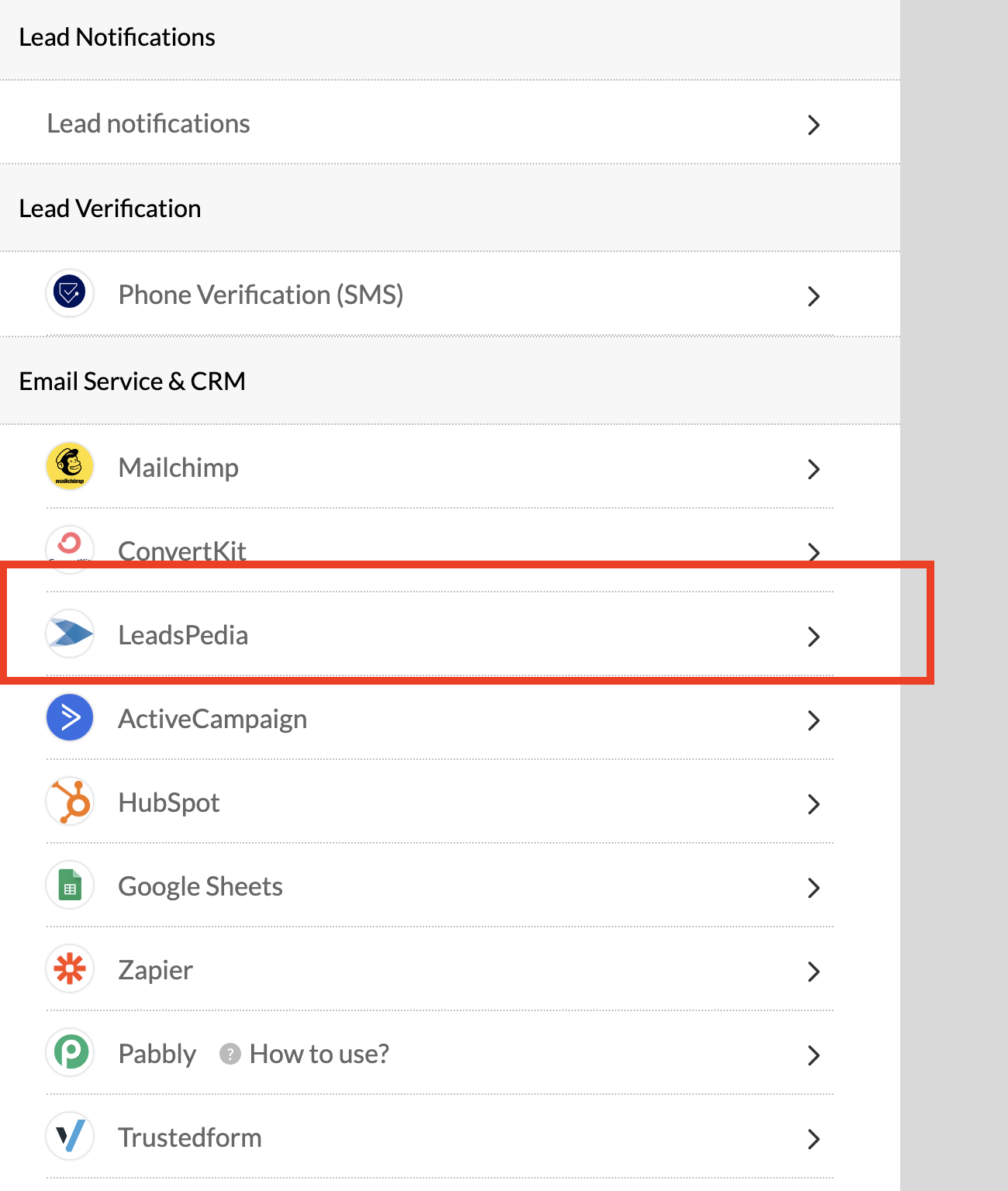Expand the Mailchimp row chevron

[x=813, y=469]
